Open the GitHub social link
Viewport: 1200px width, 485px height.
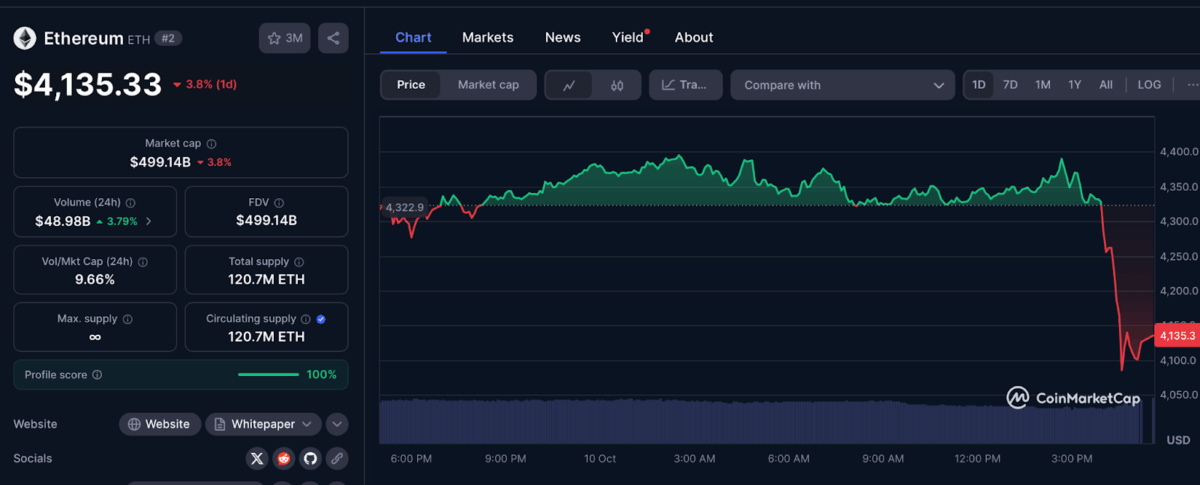310,458
